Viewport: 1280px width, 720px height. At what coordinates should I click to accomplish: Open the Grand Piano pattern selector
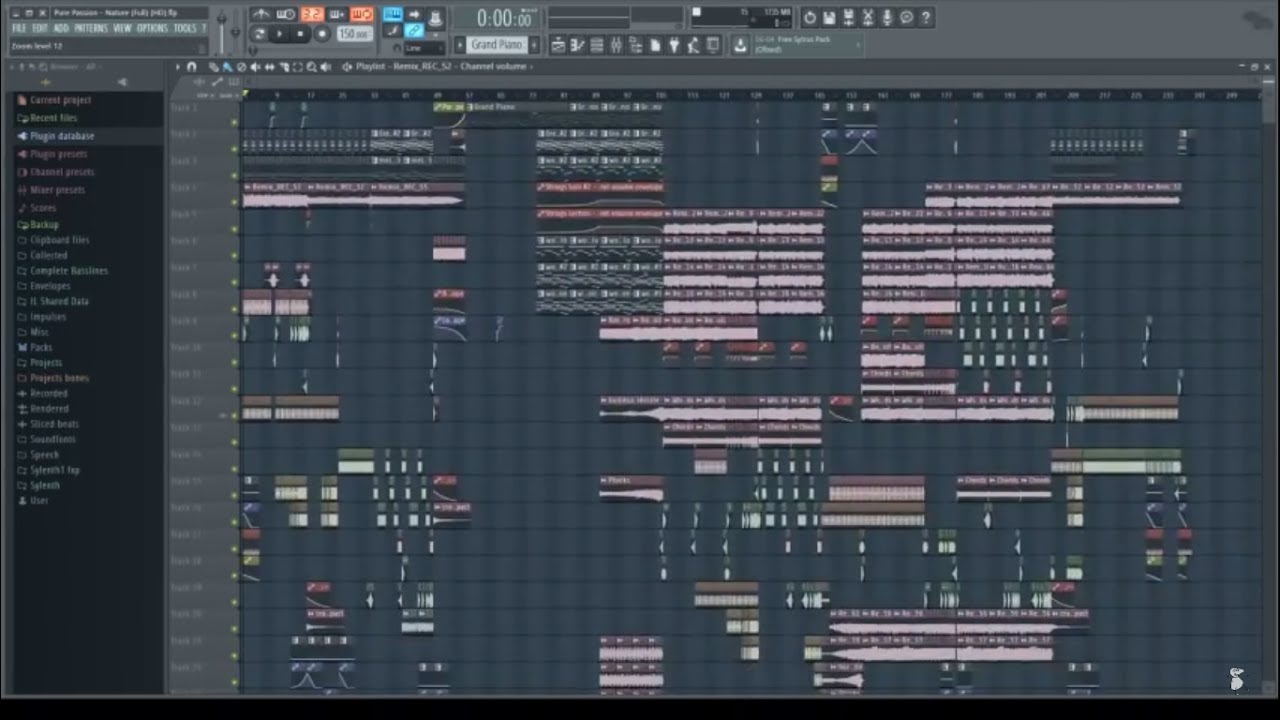497,45
